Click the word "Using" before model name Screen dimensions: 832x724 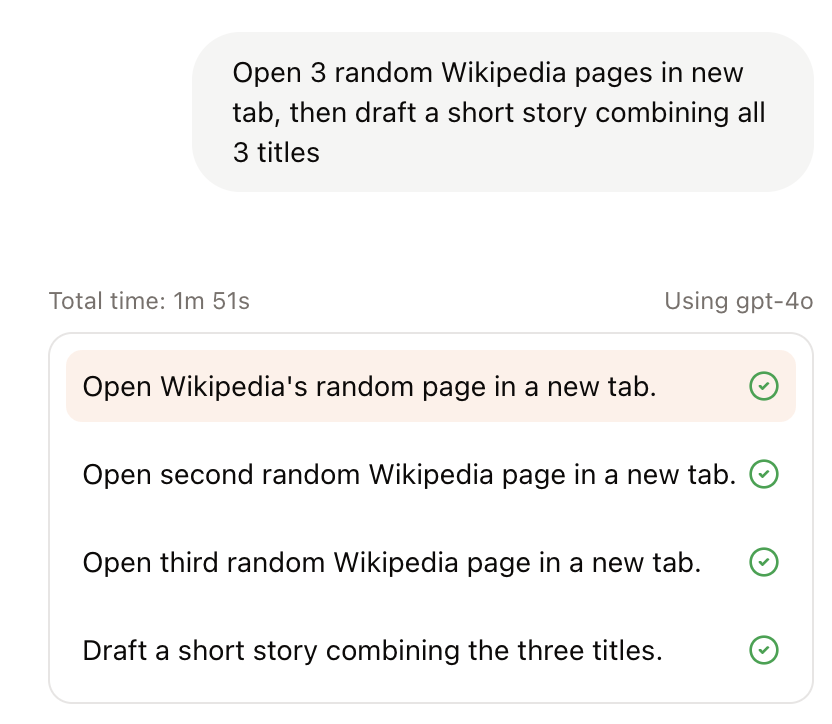(692, 301)
